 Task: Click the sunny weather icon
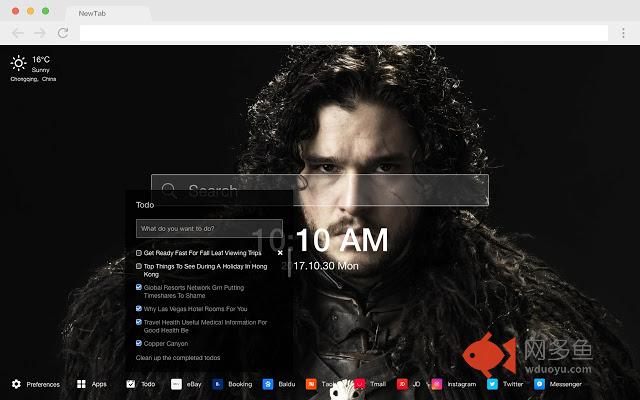pyautogui.click(x=18, y=63)
